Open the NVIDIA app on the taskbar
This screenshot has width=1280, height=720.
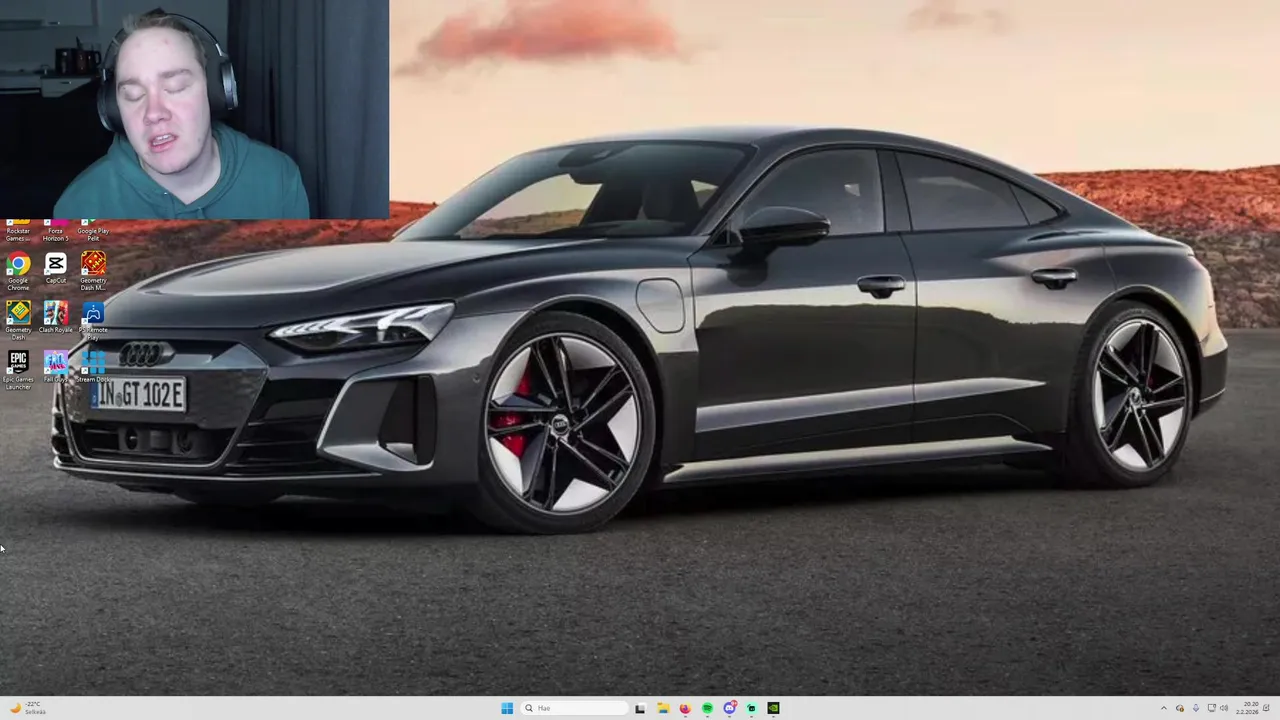774,708
